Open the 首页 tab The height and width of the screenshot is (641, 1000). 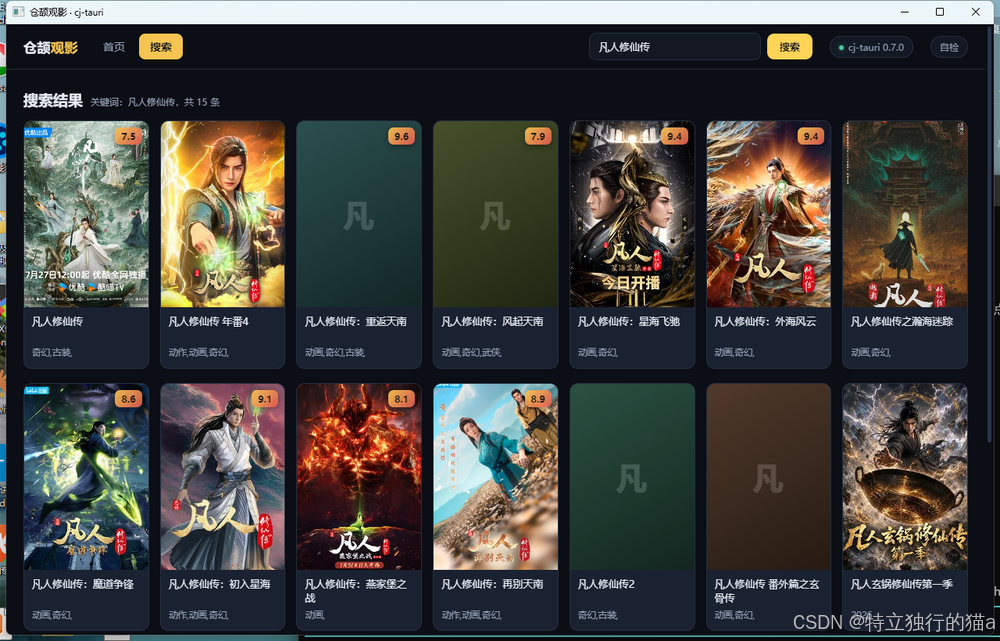click(114, 47)
